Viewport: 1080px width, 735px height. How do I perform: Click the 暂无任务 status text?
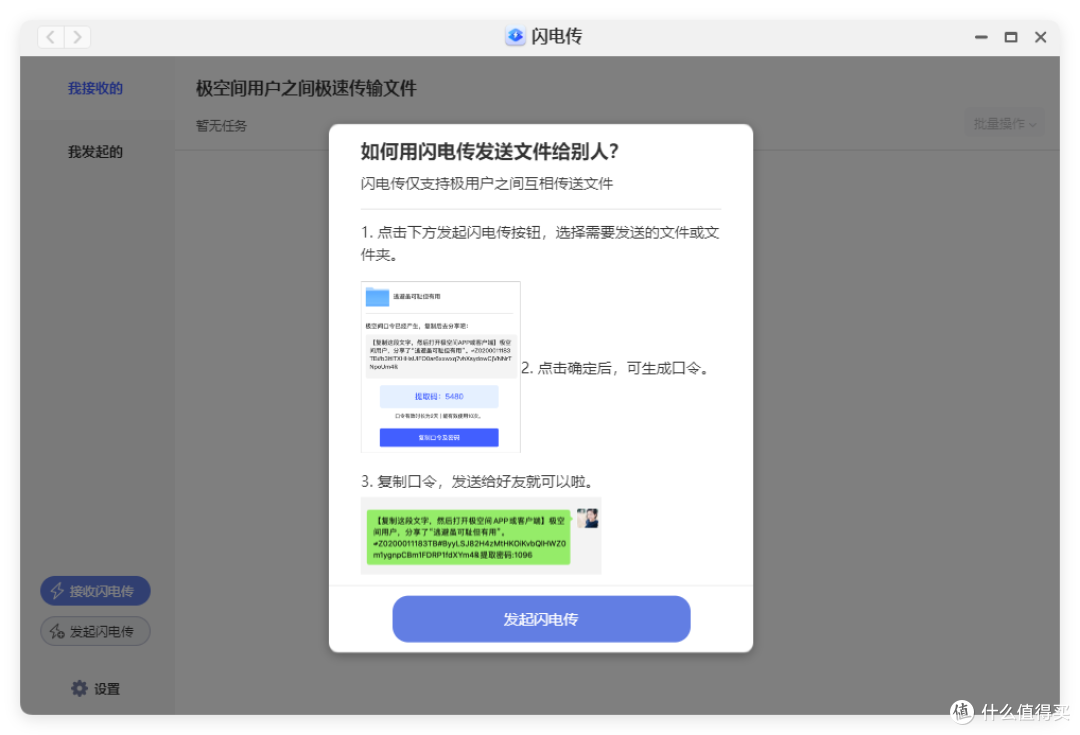point(221,125)
